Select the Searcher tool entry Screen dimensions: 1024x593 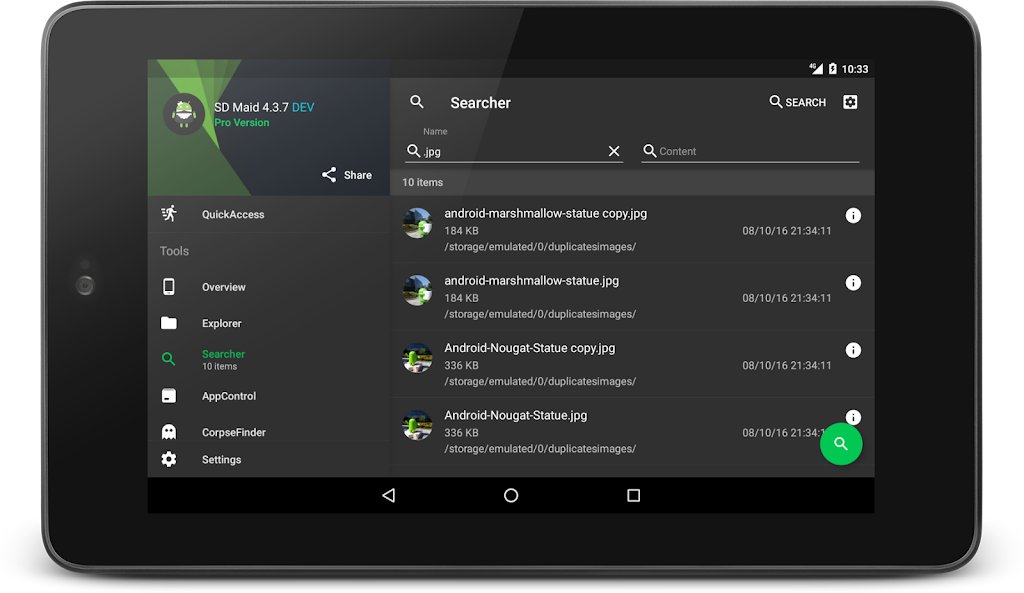[223, 359]
